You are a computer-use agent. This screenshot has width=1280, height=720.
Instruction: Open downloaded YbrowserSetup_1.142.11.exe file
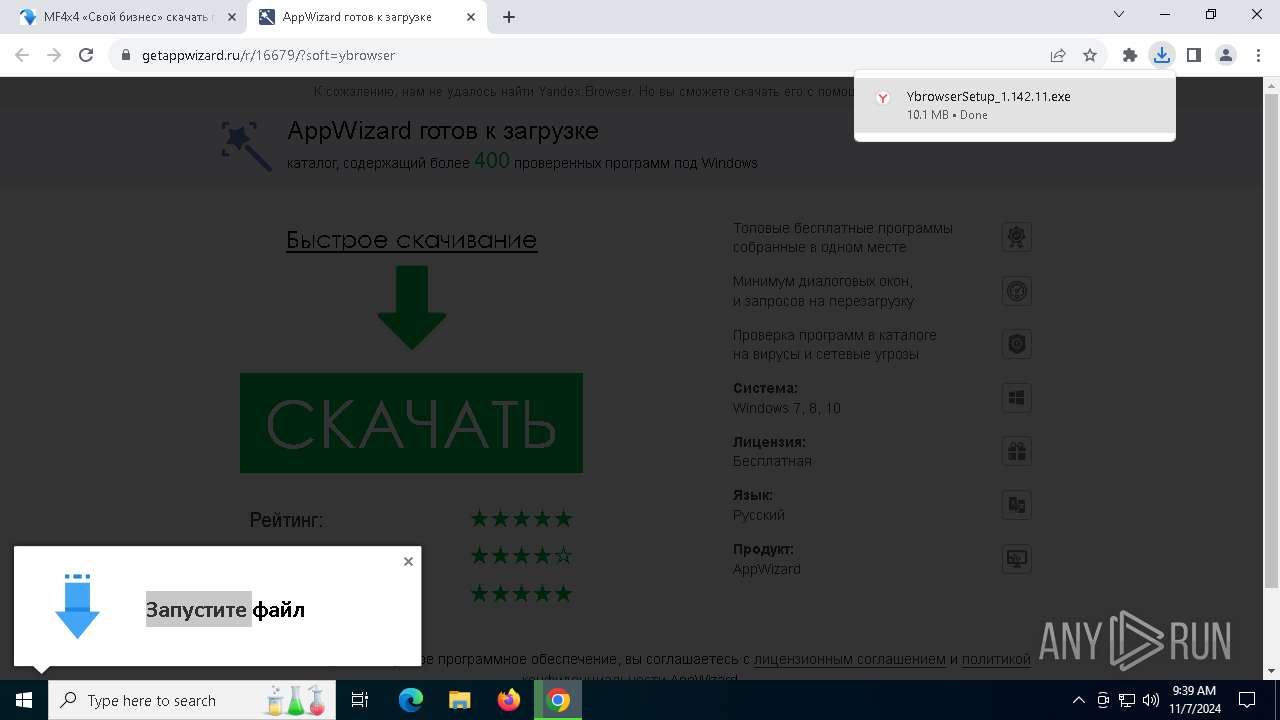[x=1014, y=105]
